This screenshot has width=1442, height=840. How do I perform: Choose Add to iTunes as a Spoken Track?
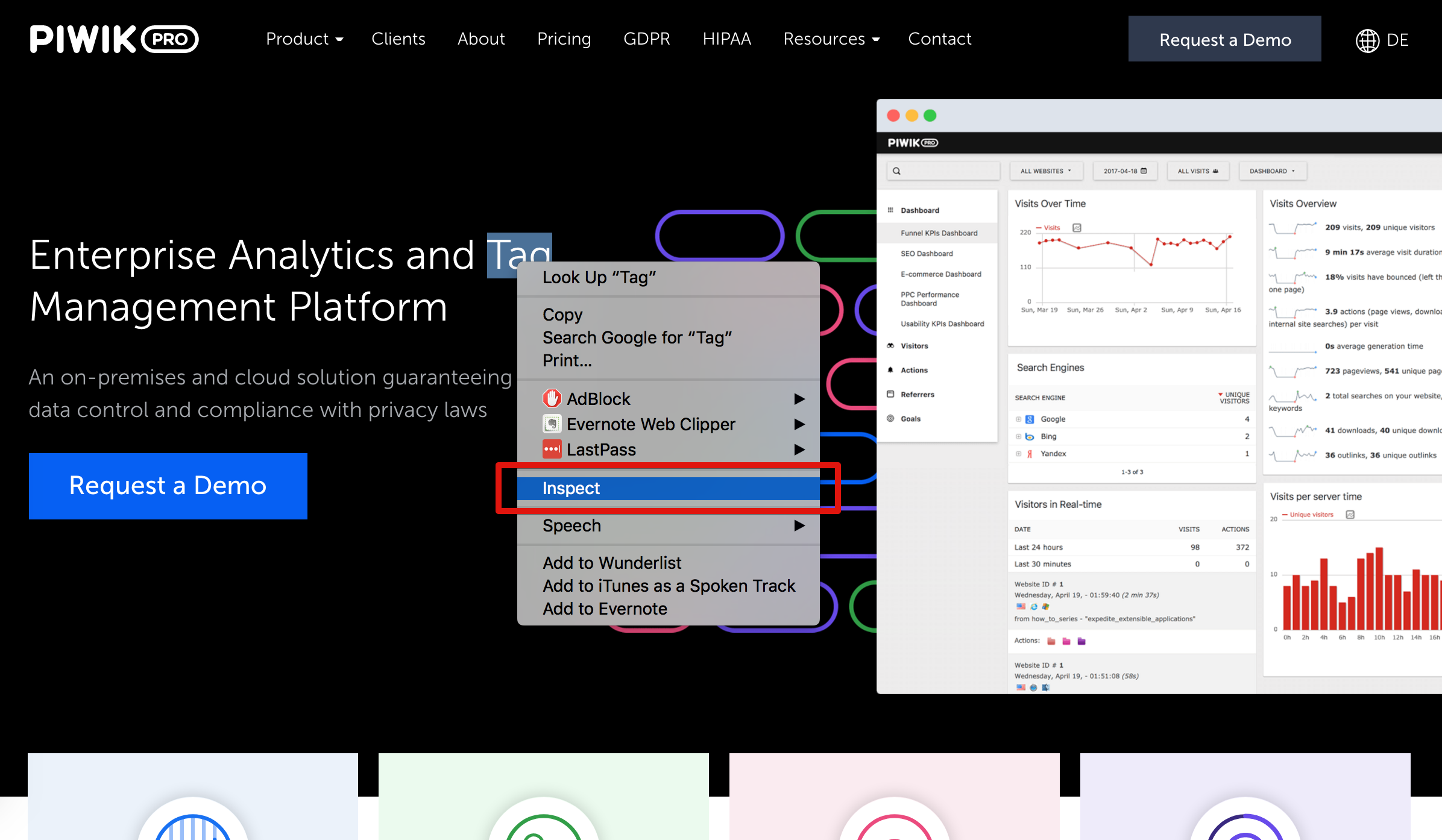pyautogui.click(x=668, y=586)
